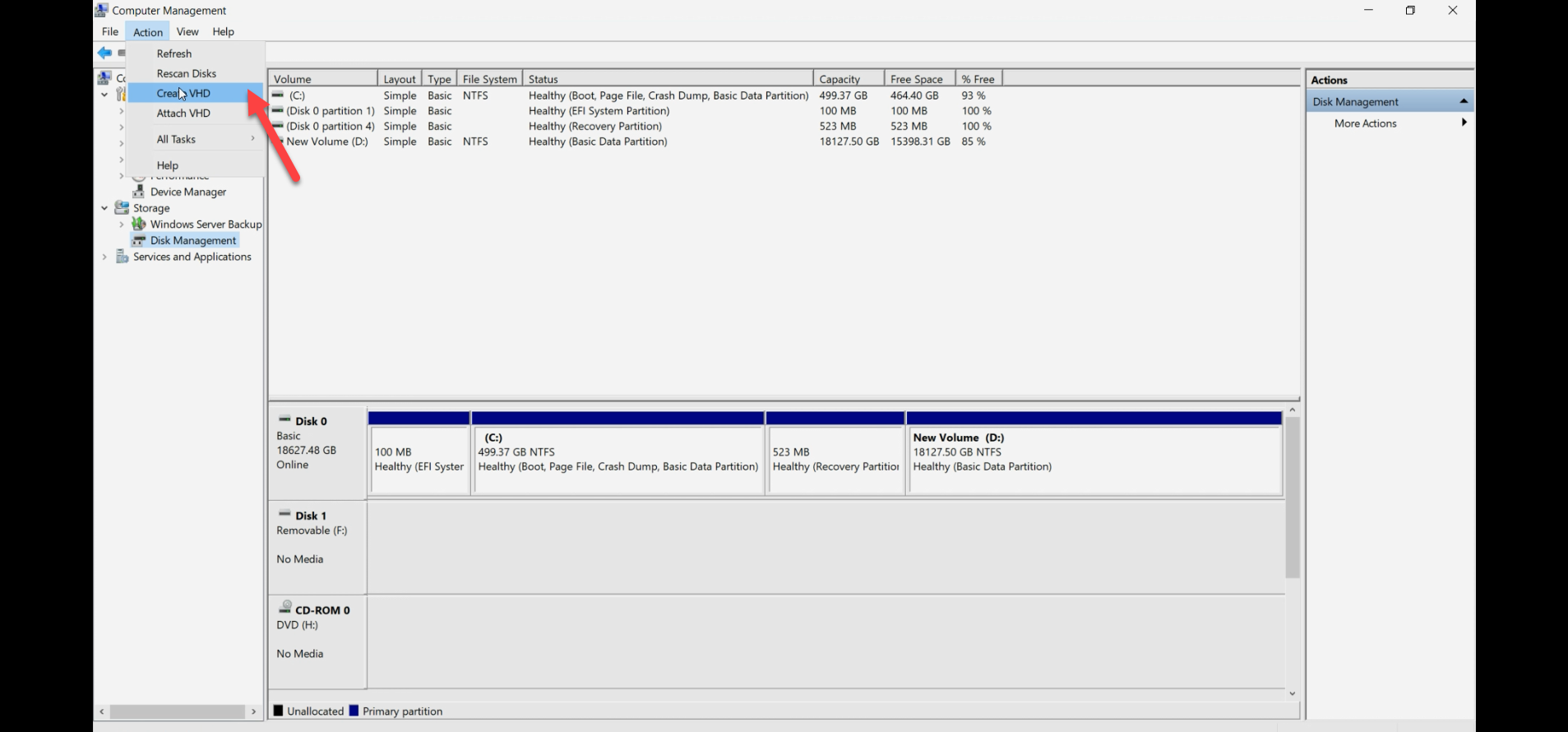Viewport: 1568px width, 732px height.
Task: Click scroll-up arrow of disk pane scrollbar
Action: point(1293,410)
